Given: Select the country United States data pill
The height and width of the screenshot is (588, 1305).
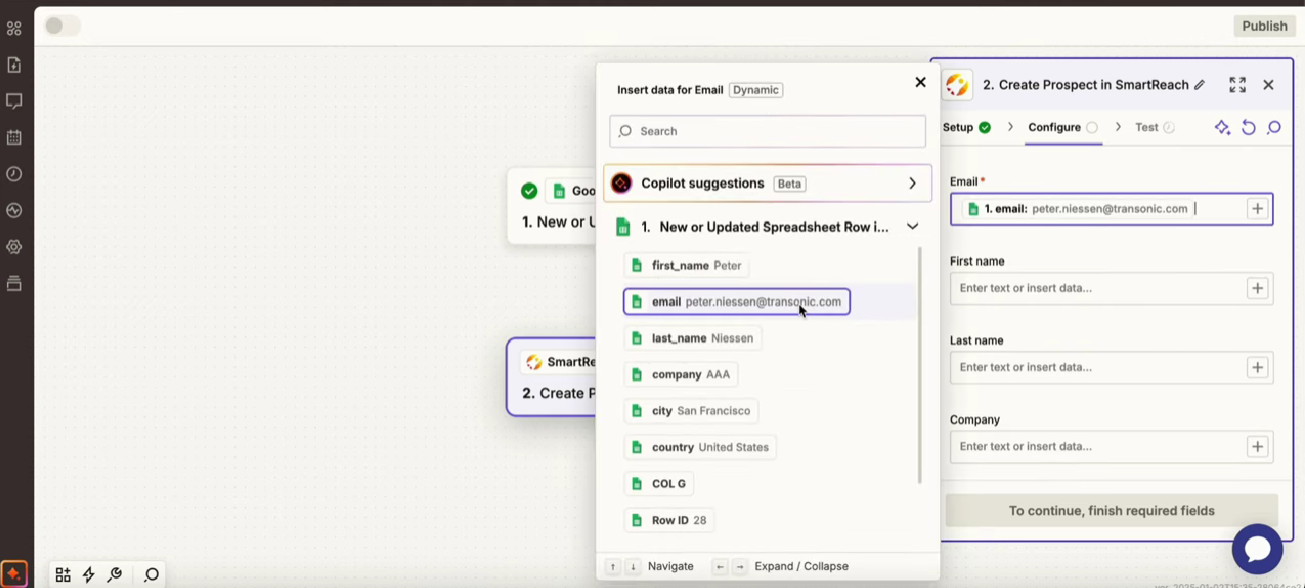Looking at the screenshot, I should (700, 447).
